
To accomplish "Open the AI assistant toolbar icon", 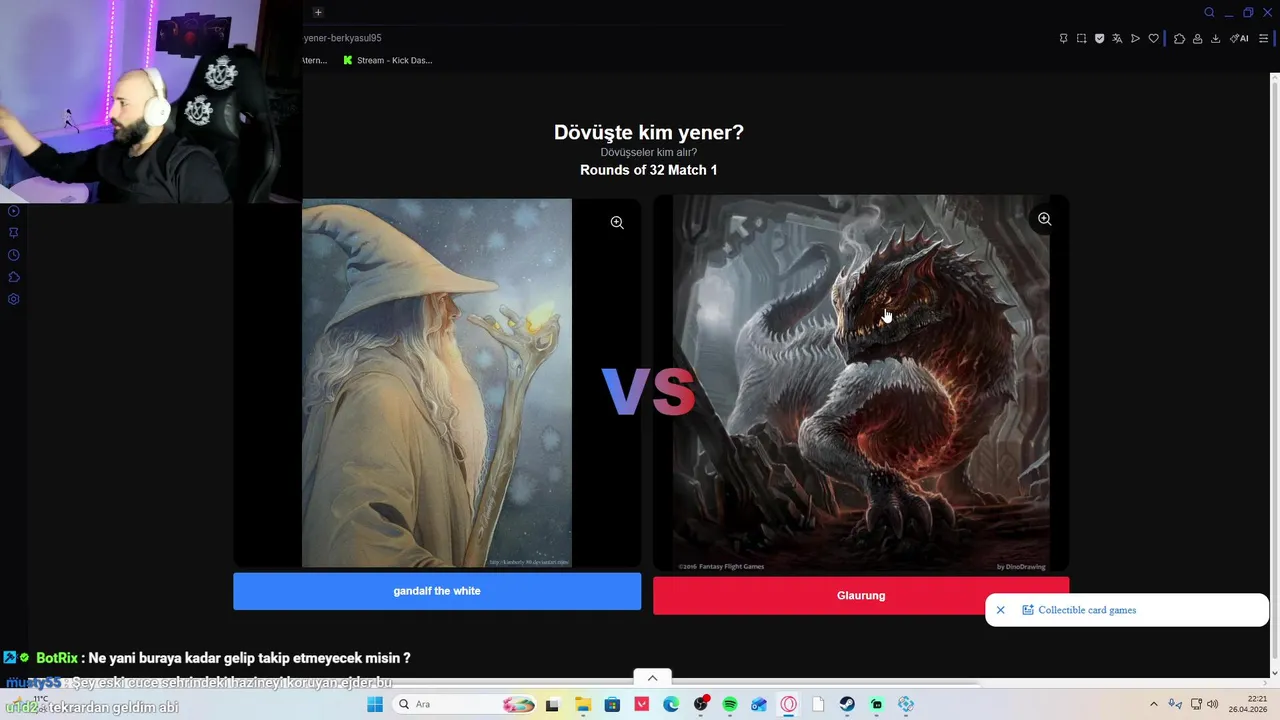I will [x=1239, y=38].
